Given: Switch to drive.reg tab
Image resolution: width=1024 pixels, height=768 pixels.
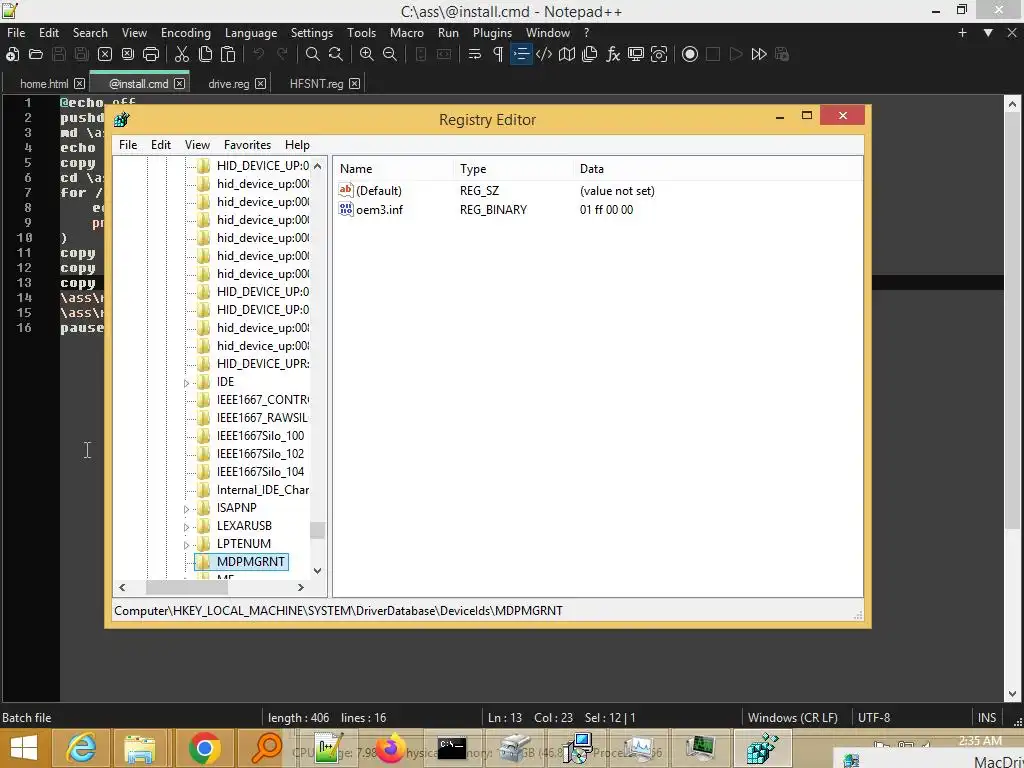Looking at the screenshot, I should click(x=229, y=84).
